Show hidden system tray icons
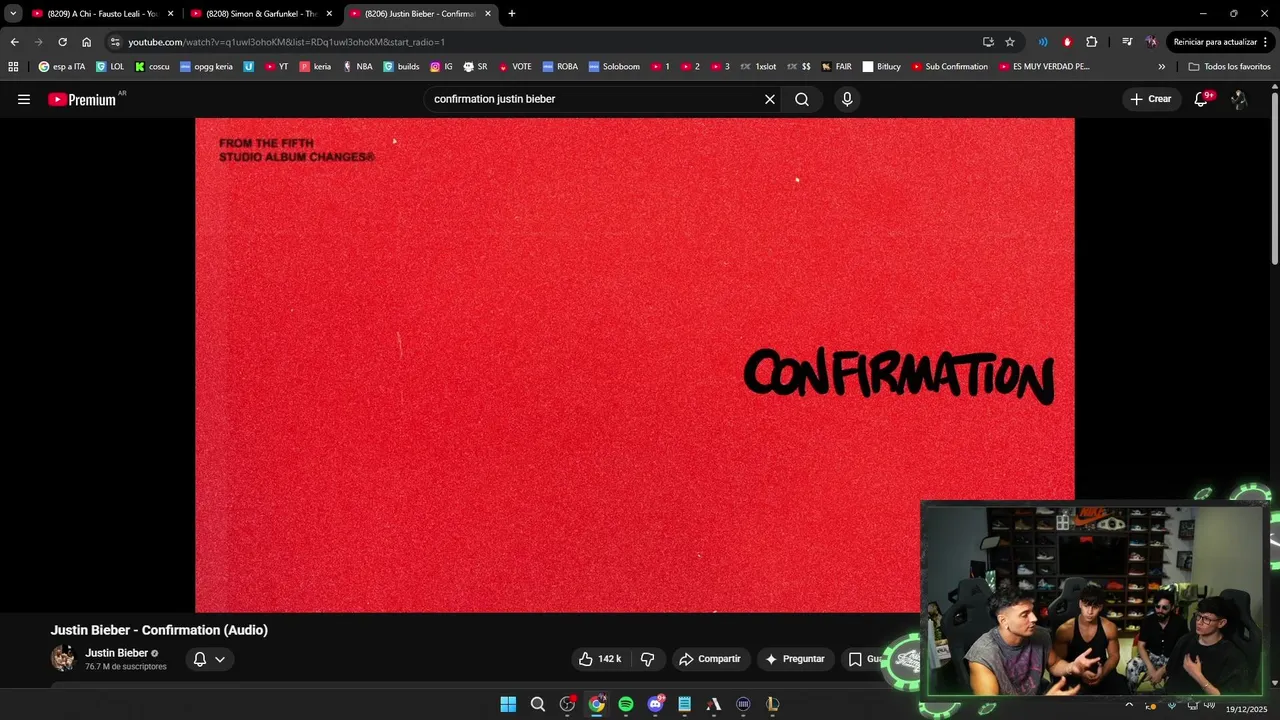This screenshot has width=1280, height=720. [x=1130, y=704]
